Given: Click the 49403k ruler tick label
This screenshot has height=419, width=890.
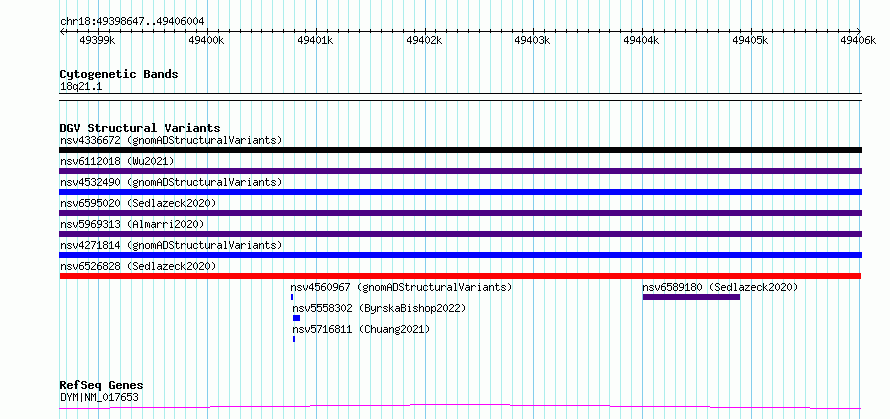Looking at the screenshot, I should tap(533, 40).
